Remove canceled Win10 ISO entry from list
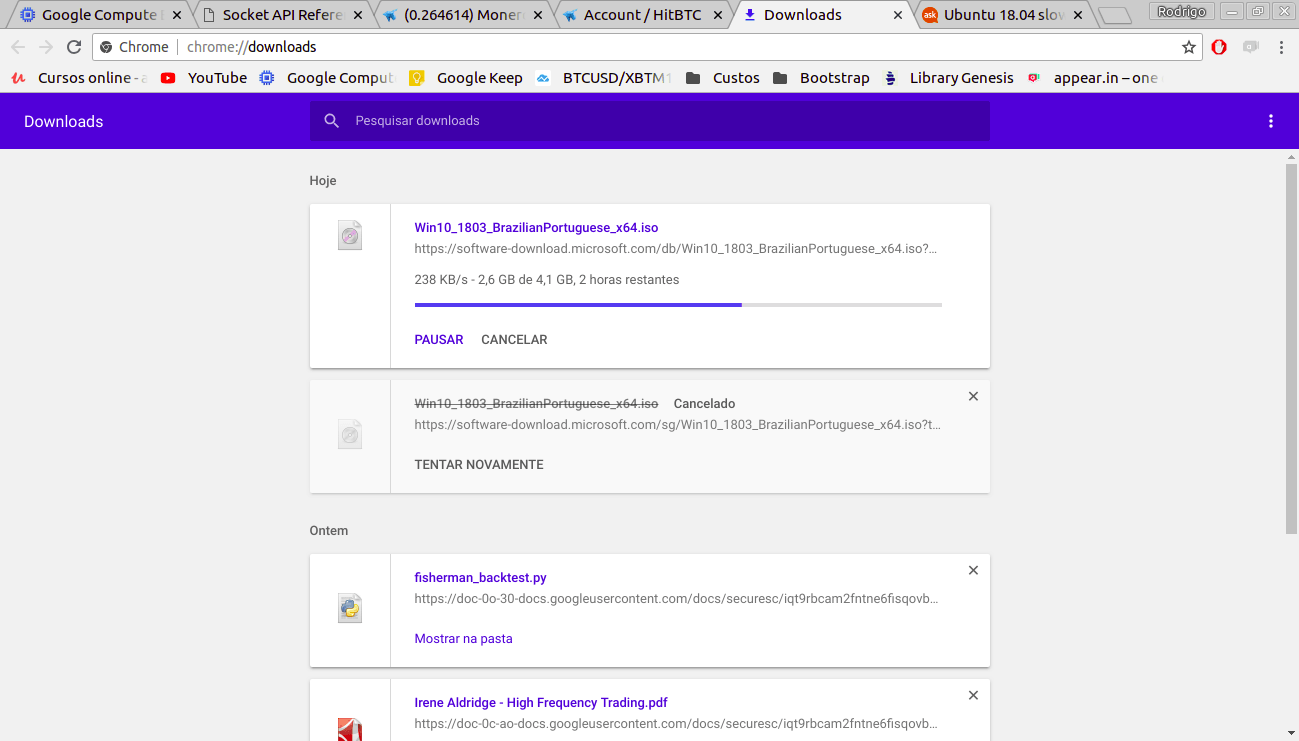Viewport: 1299px width, 741px height. click(973, 397)
